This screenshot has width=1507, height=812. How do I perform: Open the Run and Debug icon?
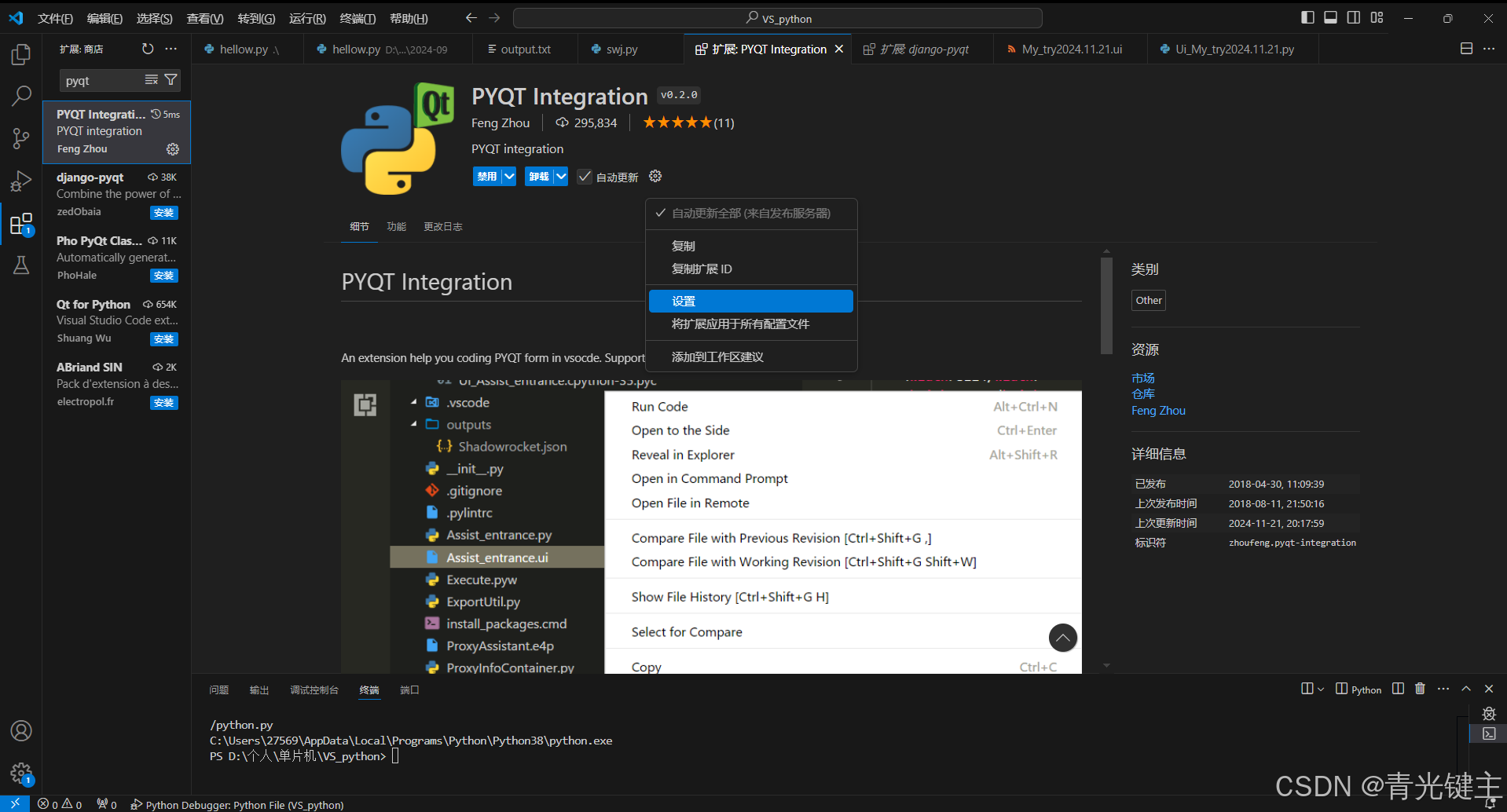point(20,181)
